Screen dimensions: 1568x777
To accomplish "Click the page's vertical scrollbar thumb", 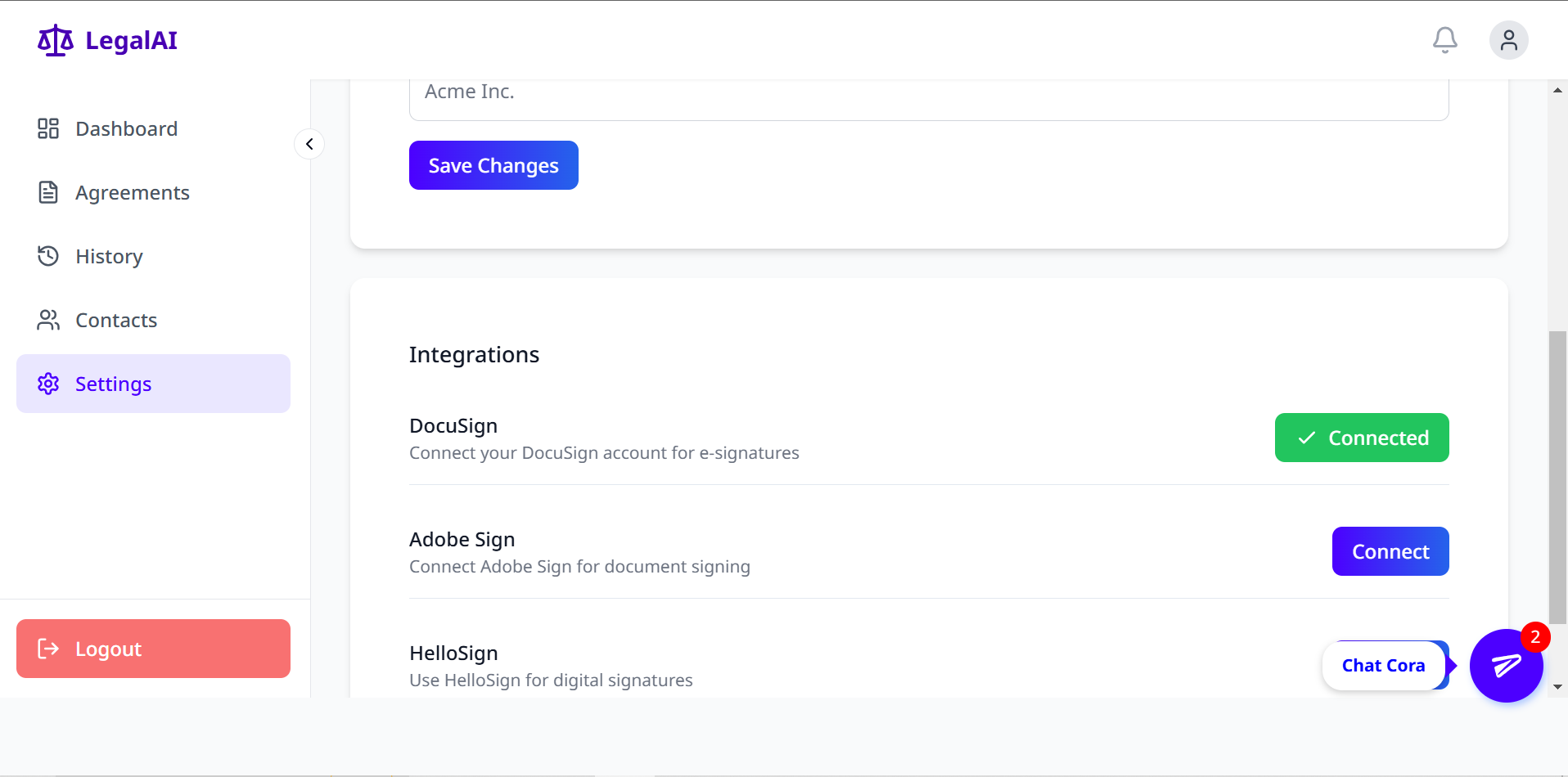I will (1557, 478).
